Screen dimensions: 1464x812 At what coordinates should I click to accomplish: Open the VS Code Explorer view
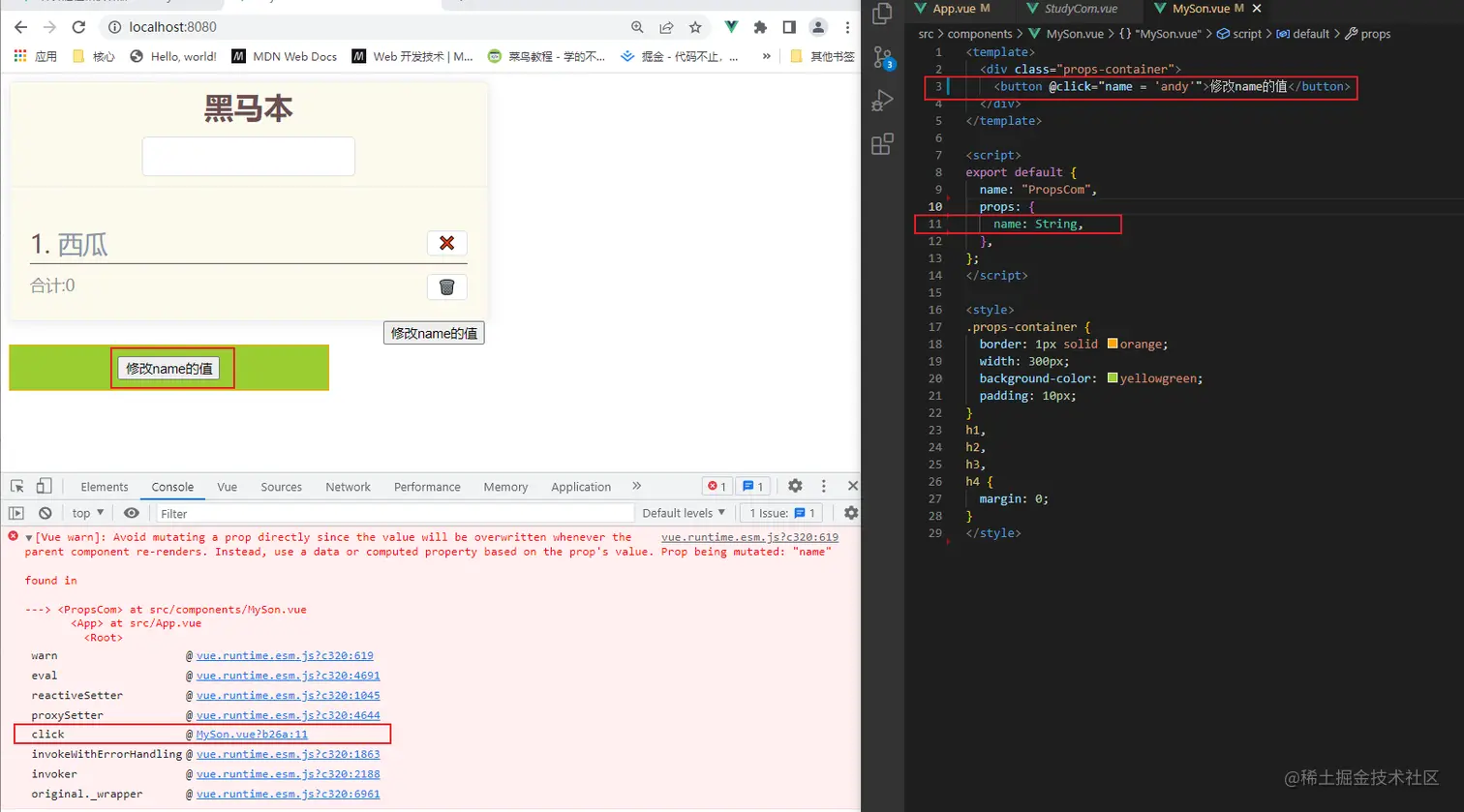point(882,14)
